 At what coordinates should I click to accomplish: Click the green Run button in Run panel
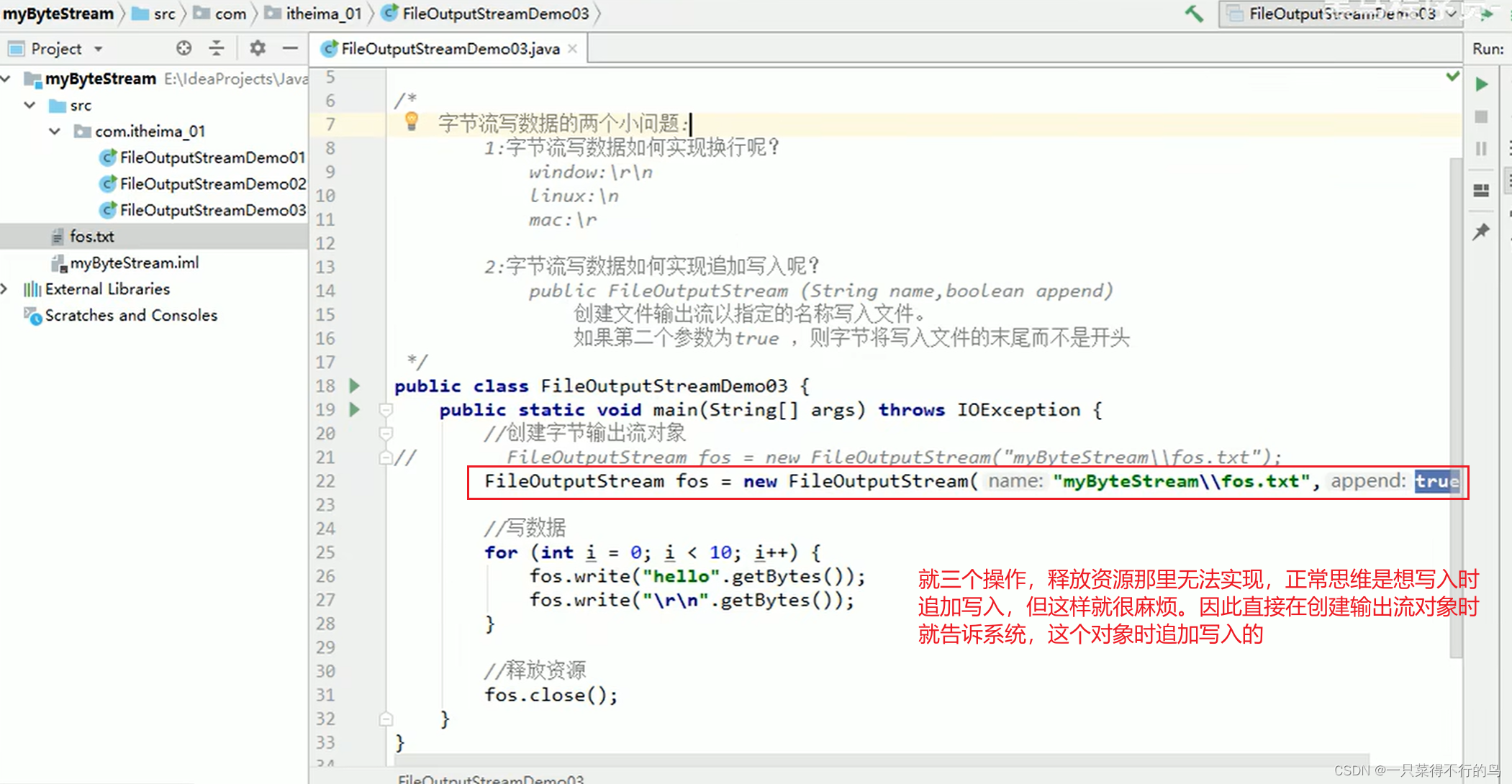1482,84
